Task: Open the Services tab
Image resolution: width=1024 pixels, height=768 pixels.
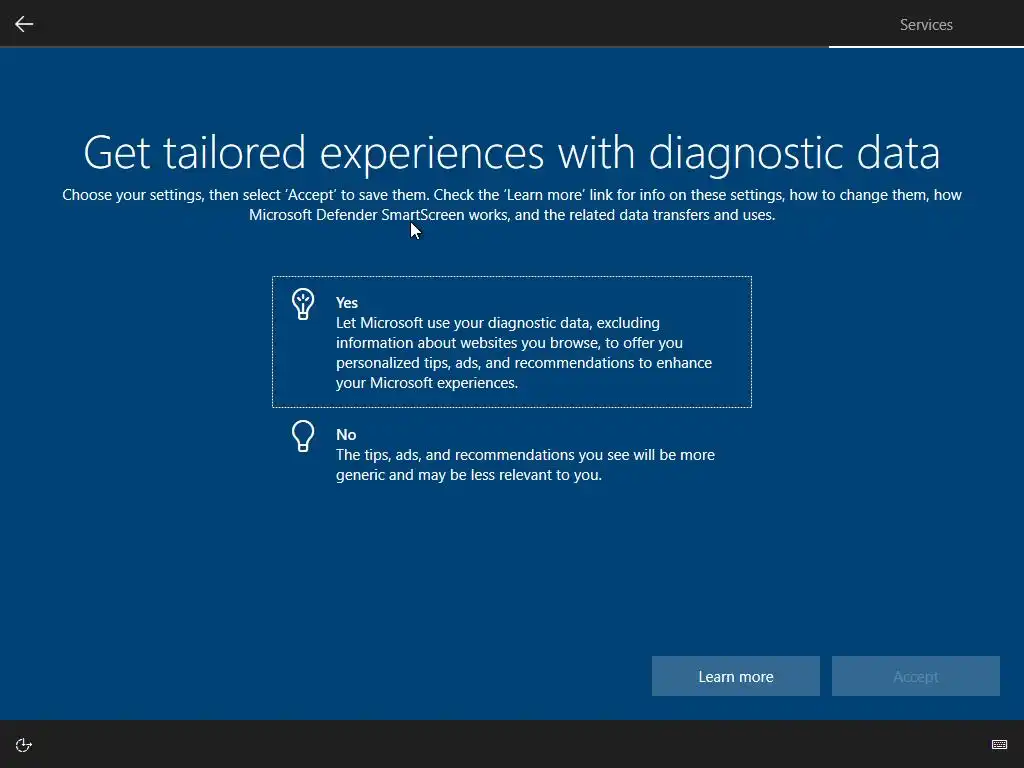Action: tap(926, 24)
